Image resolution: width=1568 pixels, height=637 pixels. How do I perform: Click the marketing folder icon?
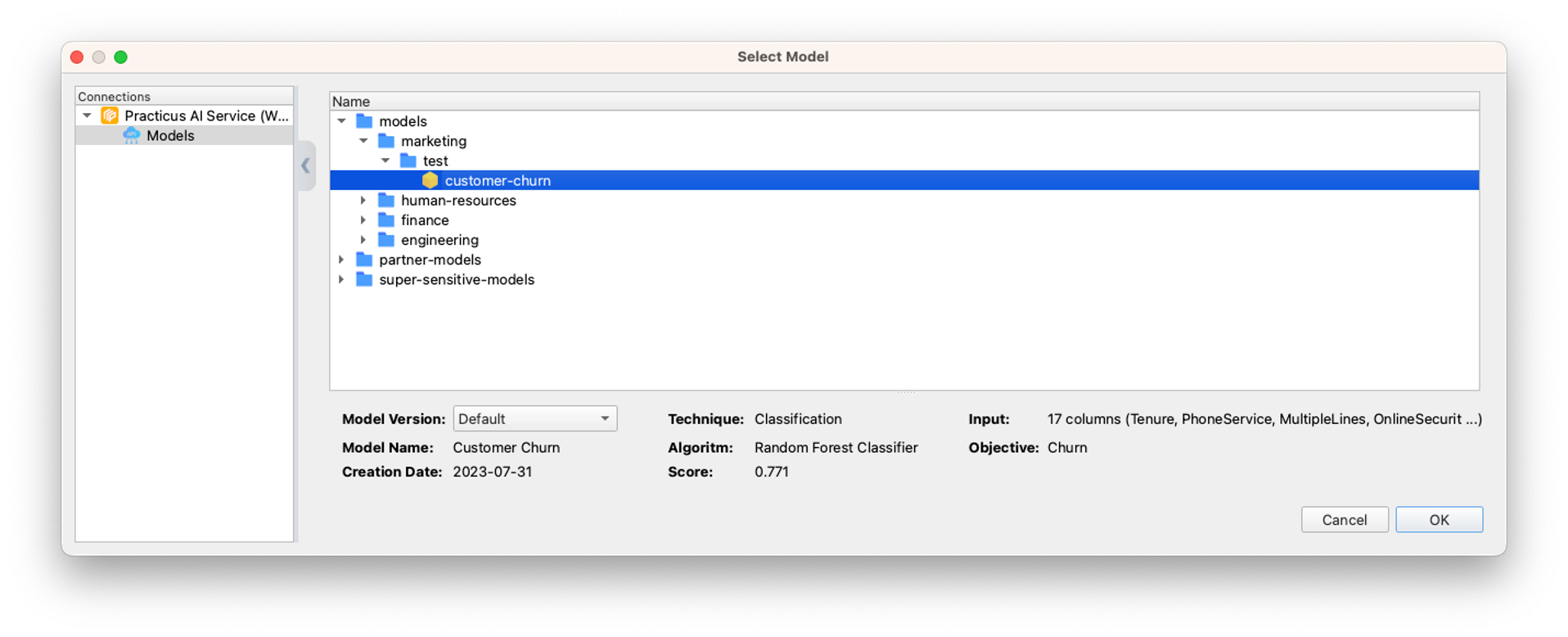tap(386, 141)
